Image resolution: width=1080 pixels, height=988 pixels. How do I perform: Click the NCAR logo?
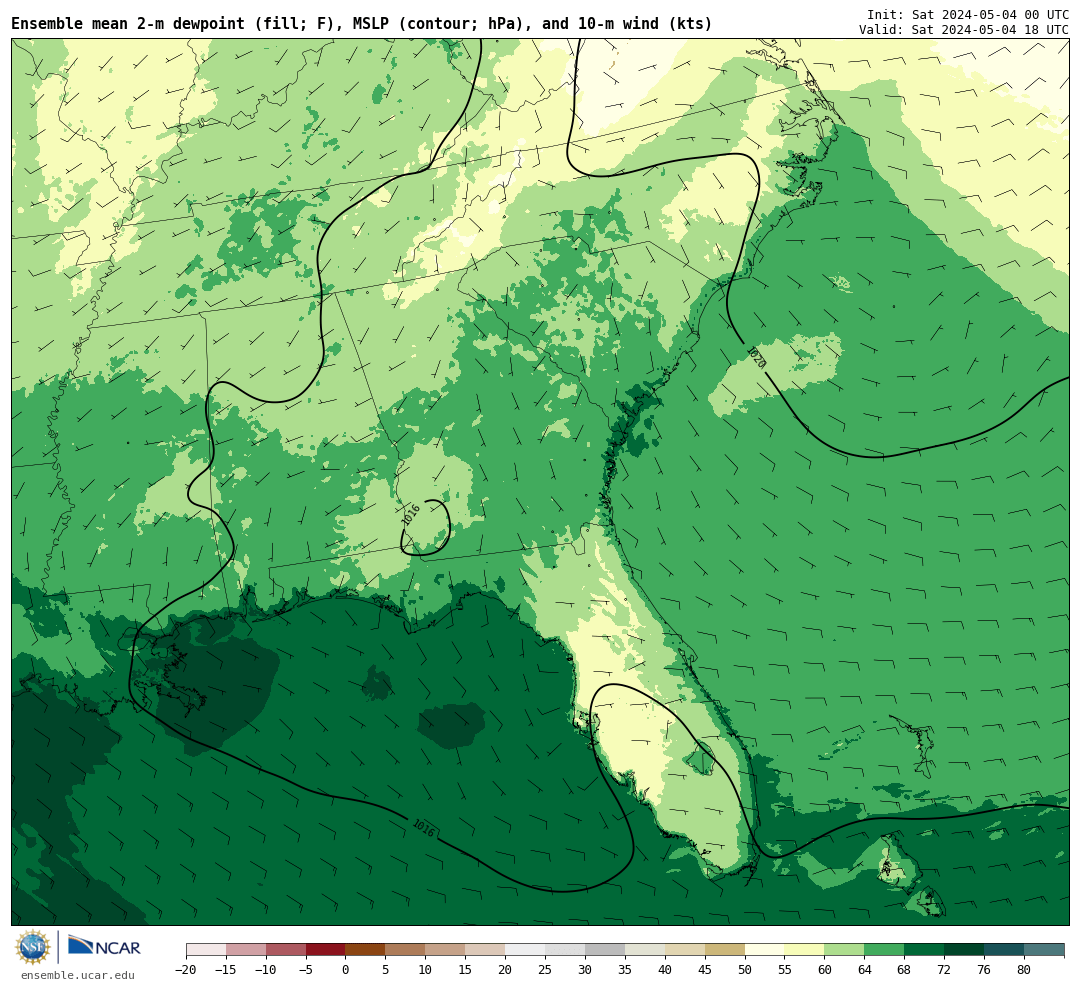point(104,948)
